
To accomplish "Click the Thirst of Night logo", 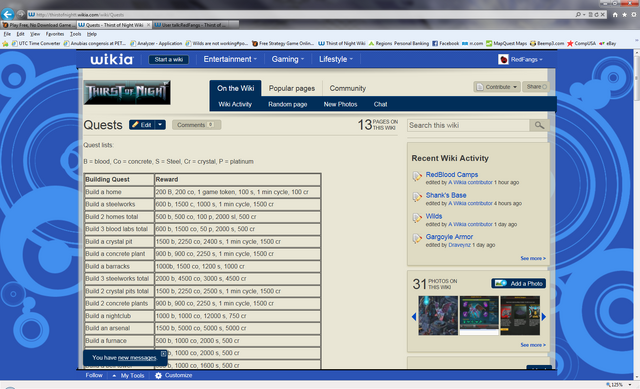I will tap(127, 93).
